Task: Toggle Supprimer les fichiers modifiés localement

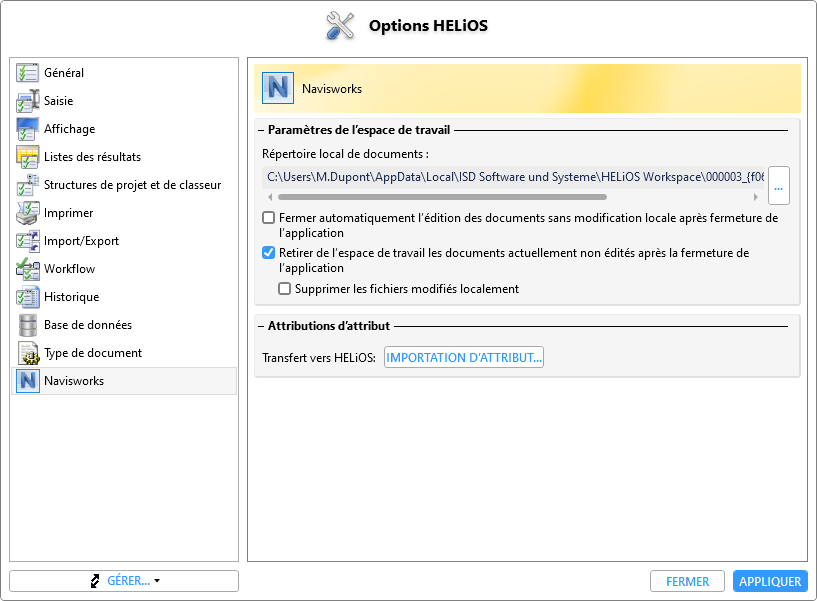Action: [x=285, y=289]
